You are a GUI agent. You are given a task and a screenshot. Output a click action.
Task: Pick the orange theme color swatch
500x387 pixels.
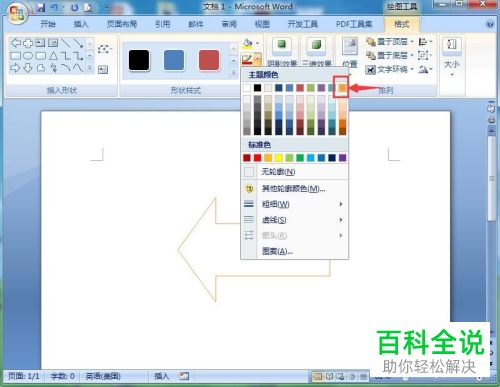click(x=342, y=88)
